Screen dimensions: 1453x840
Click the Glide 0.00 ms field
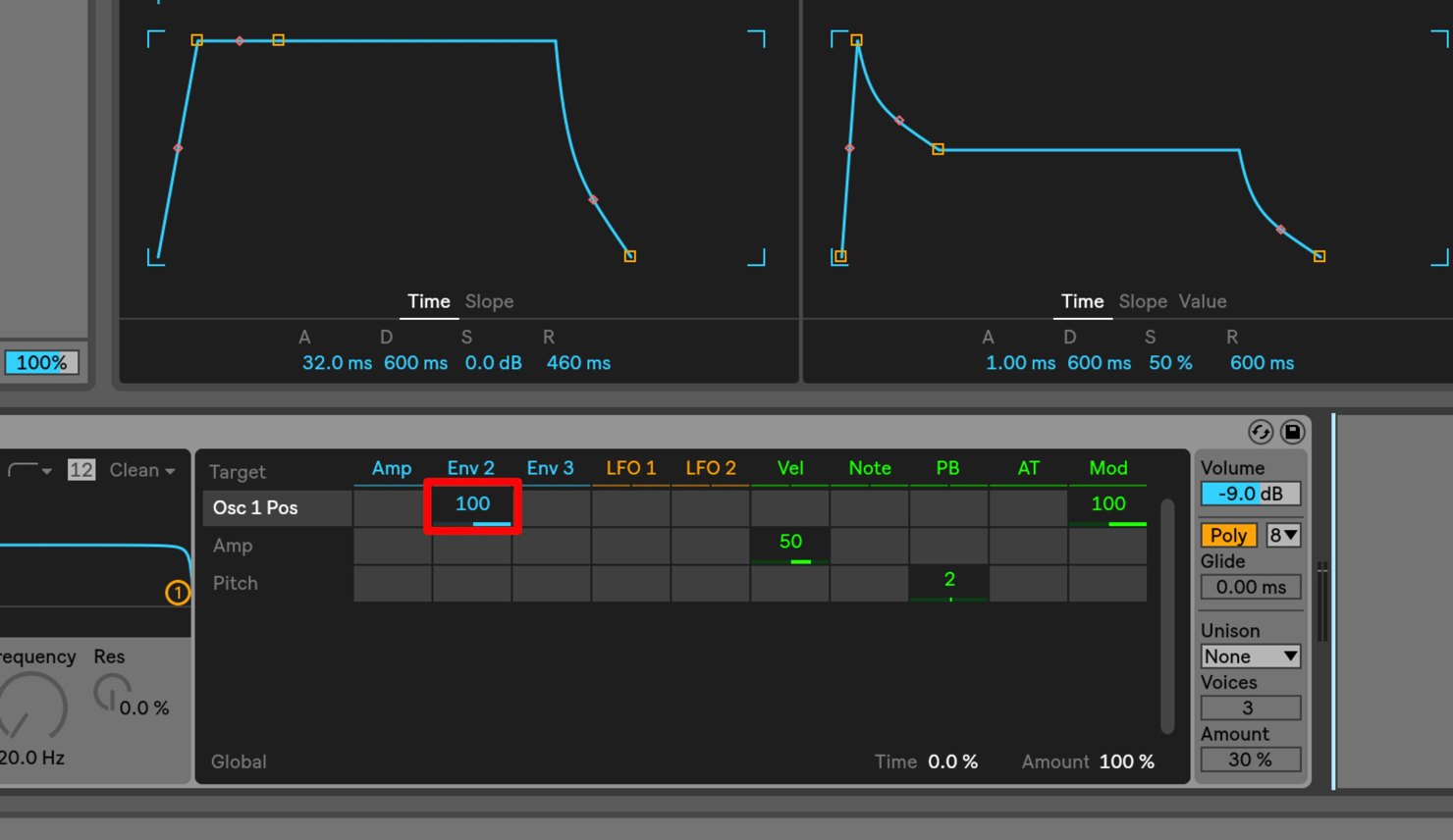coord(1251,587)
